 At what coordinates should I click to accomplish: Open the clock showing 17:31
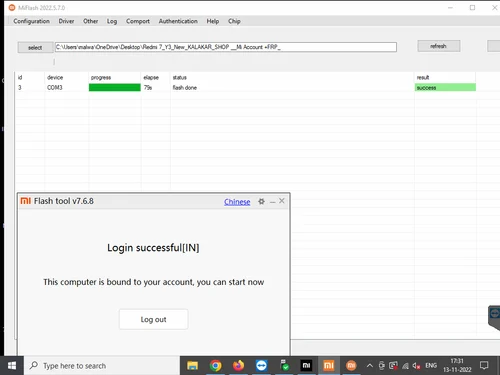click(x=457, y=365)
